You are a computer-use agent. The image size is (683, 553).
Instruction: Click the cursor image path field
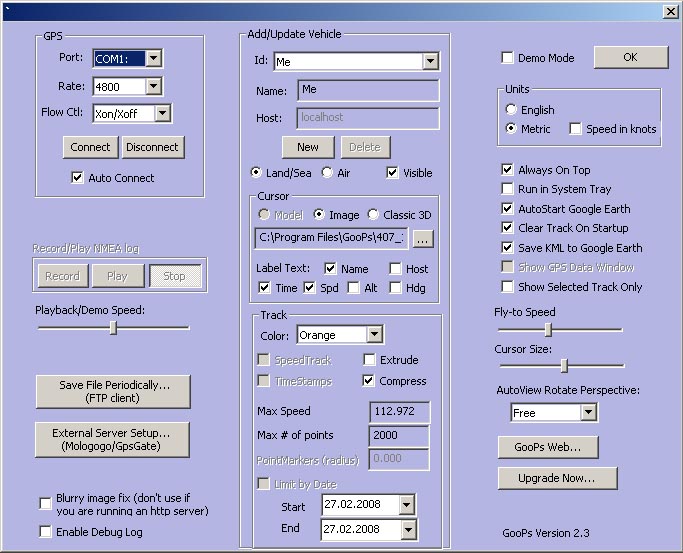(x=331, y=238)
